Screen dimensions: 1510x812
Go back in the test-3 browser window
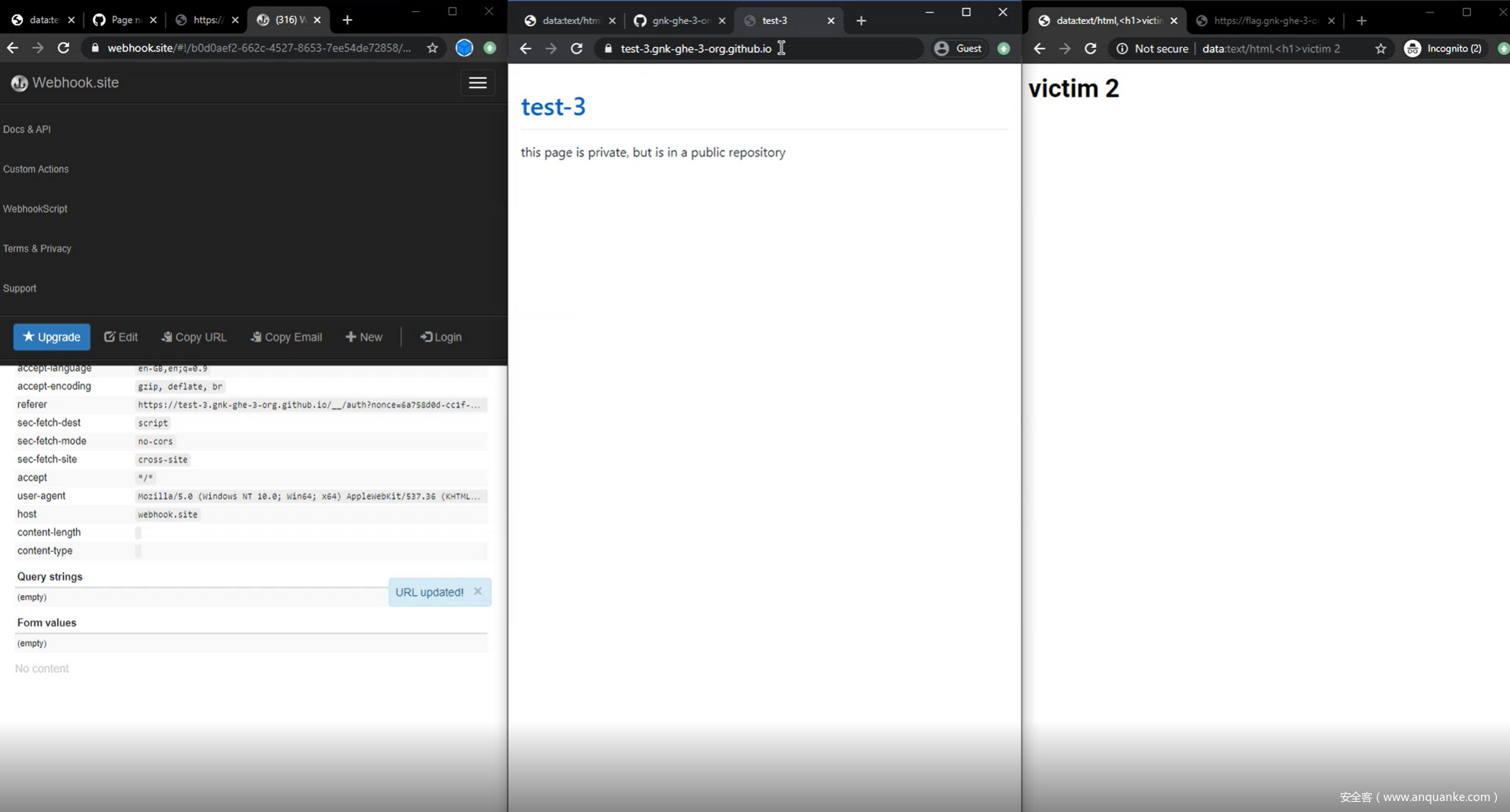[x=525, y=49]
